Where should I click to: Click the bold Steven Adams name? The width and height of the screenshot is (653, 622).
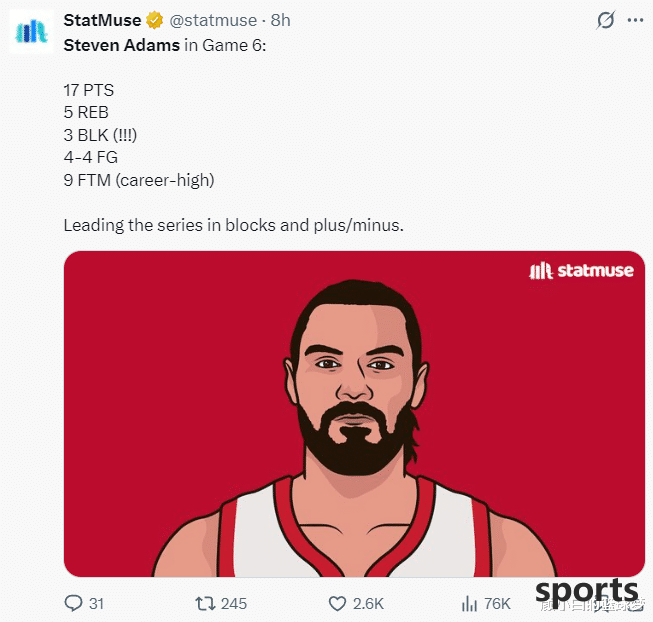(122, 45)
